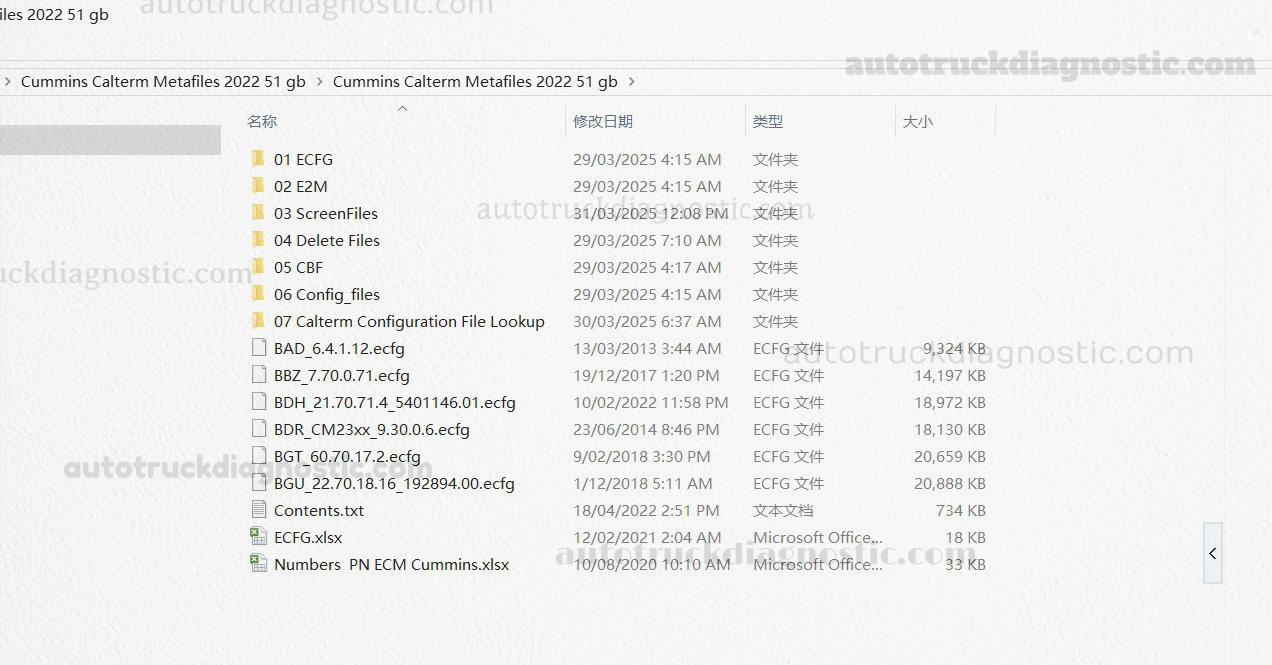This screenshot has width=1272, height=665.
Task: Open the 05 CBF folder icon
Action: tap(258, 266)
